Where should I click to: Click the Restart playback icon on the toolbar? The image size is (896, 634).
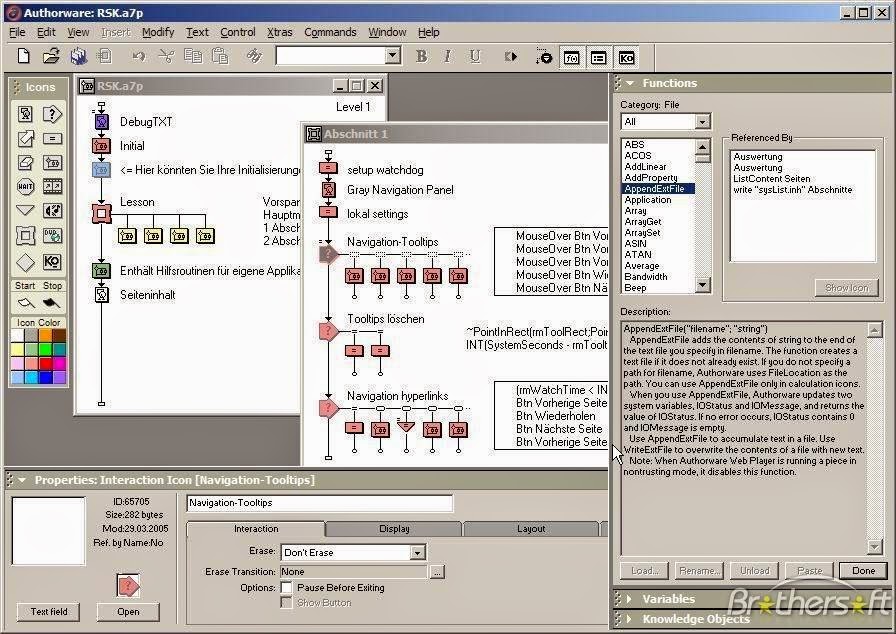tap(511, 56)
